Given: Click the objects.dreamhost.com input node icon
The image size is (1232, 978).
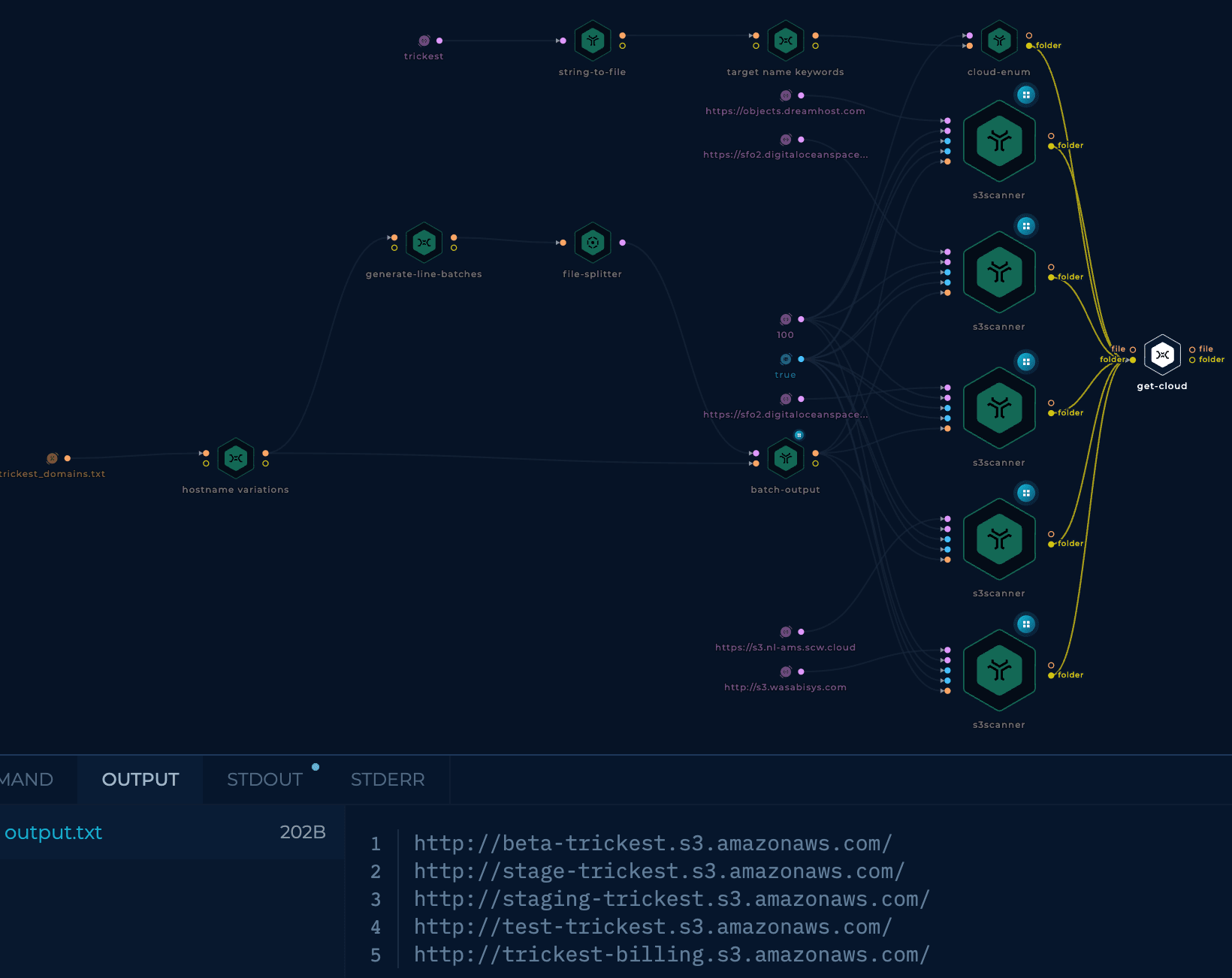Looking at the screenshot, I should point(786,95).
